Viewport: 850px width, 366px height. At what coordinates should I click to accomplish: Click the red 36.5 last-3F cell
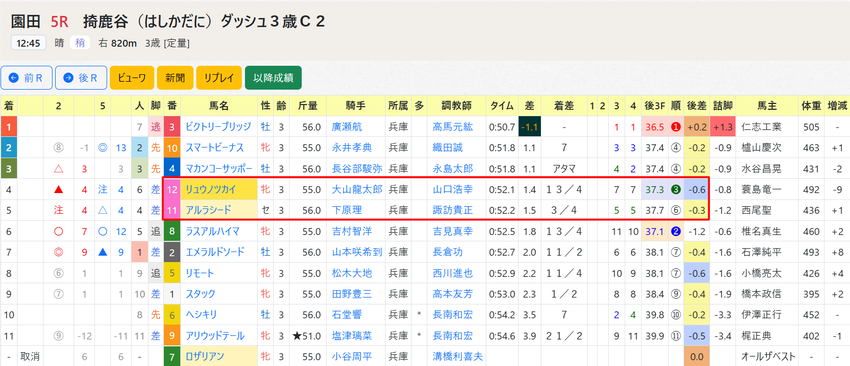[655, 127]
